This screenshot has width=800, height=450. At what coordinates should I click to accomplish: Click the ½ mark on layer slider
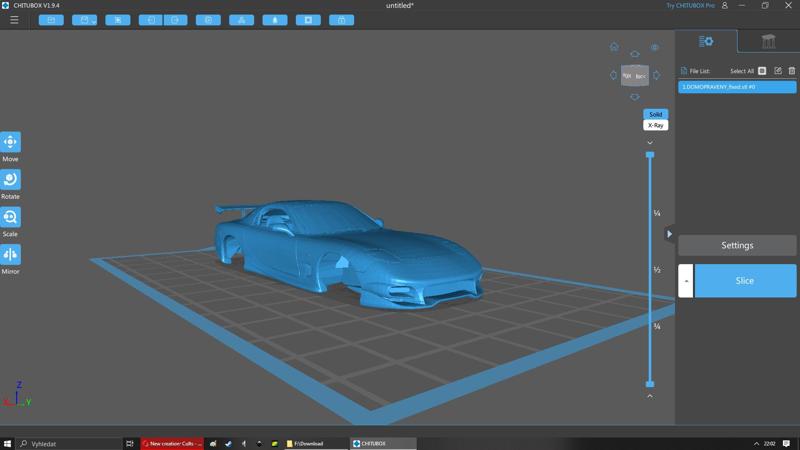tap(657, 270)
